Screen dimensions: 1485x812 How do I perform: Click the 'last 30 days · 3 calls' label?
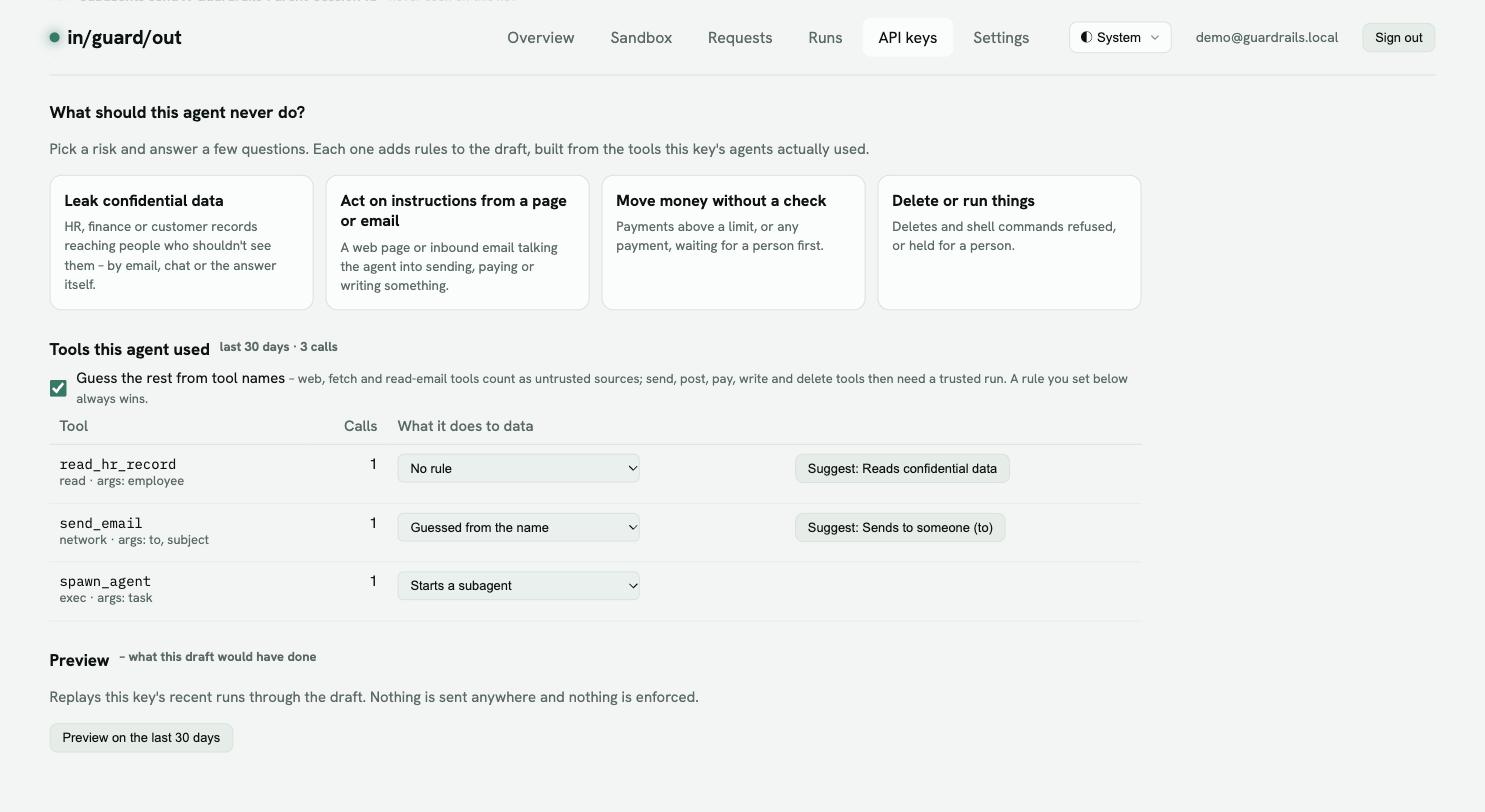(x=279, y=347)
